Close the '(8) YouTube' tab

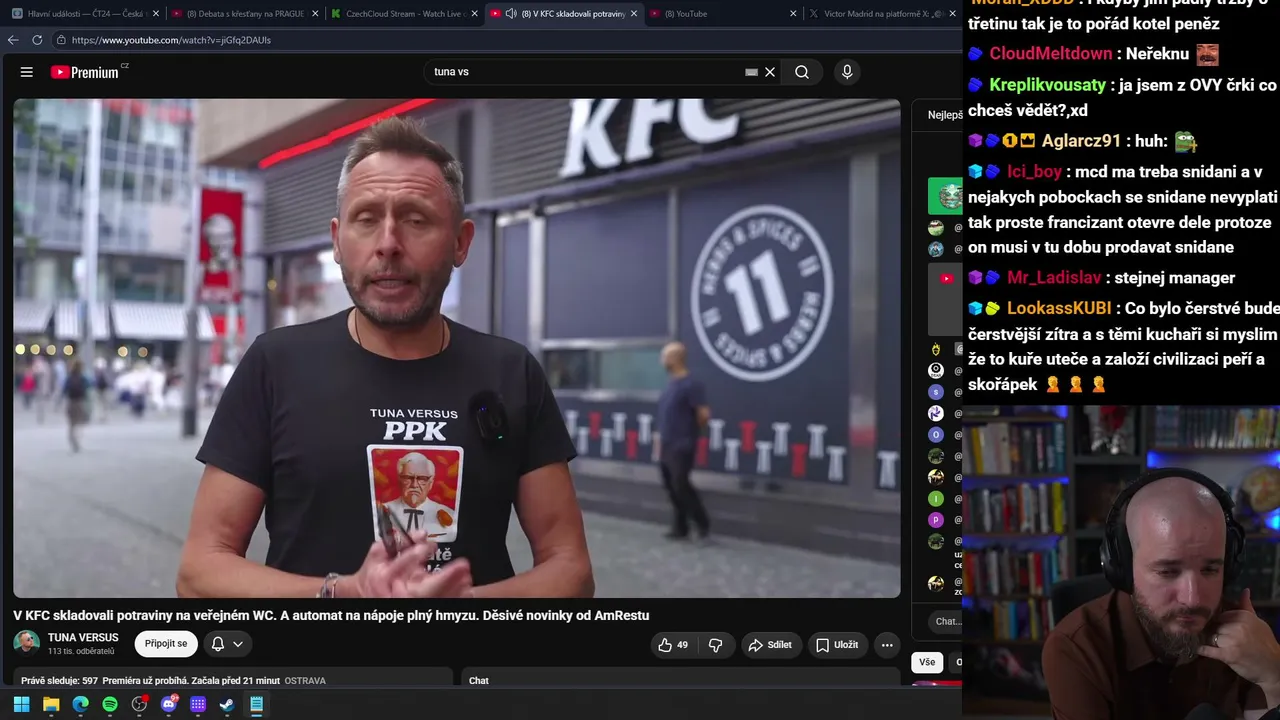tap(794, 14)
